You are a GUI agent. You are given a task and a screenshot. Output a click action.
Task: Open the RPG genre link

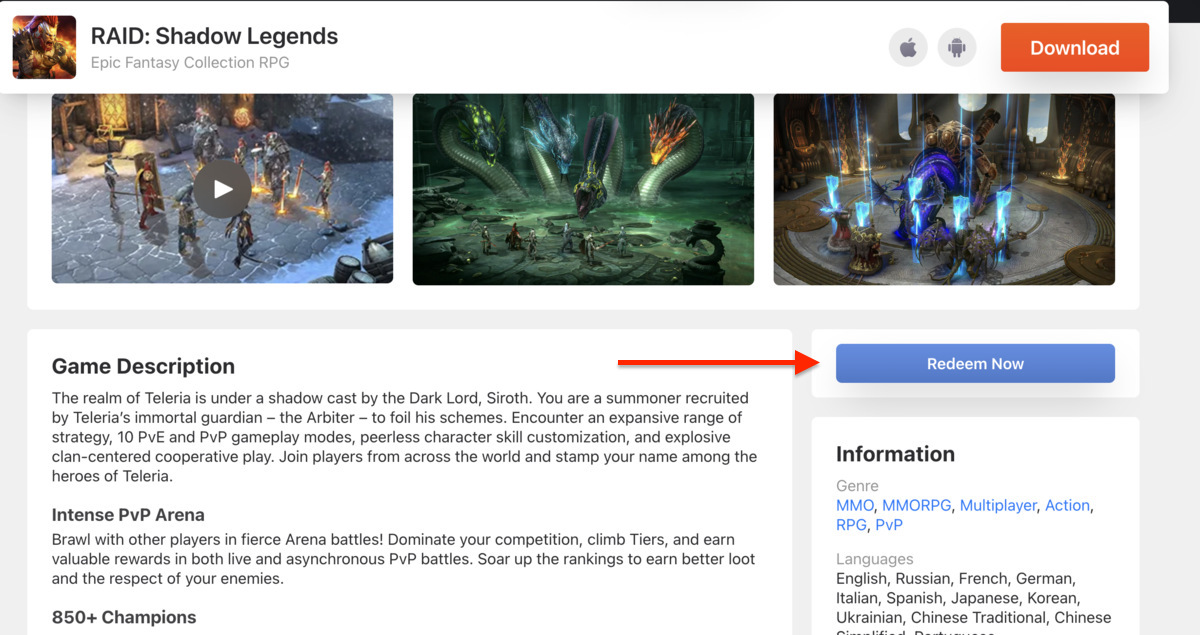(x=850, y=524)
